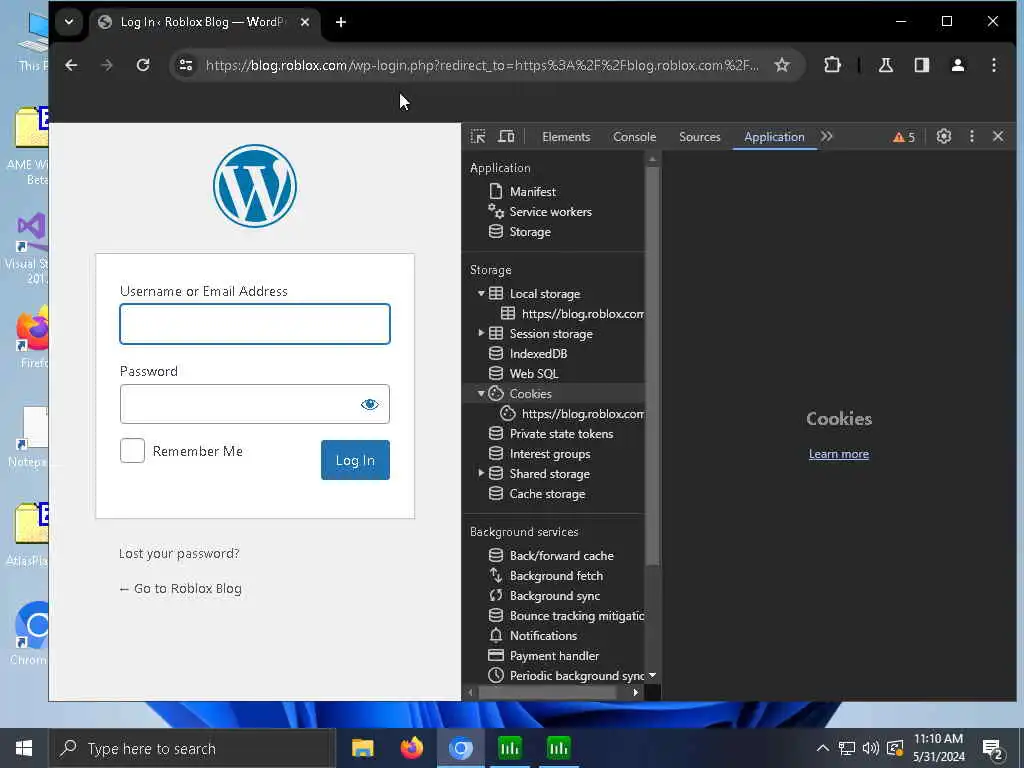This screenshot has width=1024, height=768.
Task: Open the Extensions puzzle icon
Action: point(832,65)
